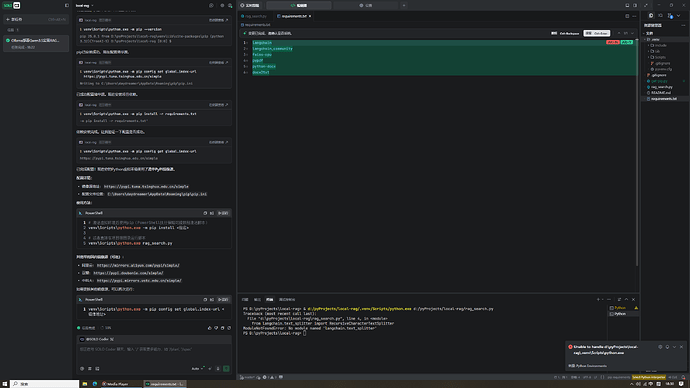Click Select Python Interpreter in the status bar
The width and height of the screenshot is (690, 388).
click(x=649, y=377)
